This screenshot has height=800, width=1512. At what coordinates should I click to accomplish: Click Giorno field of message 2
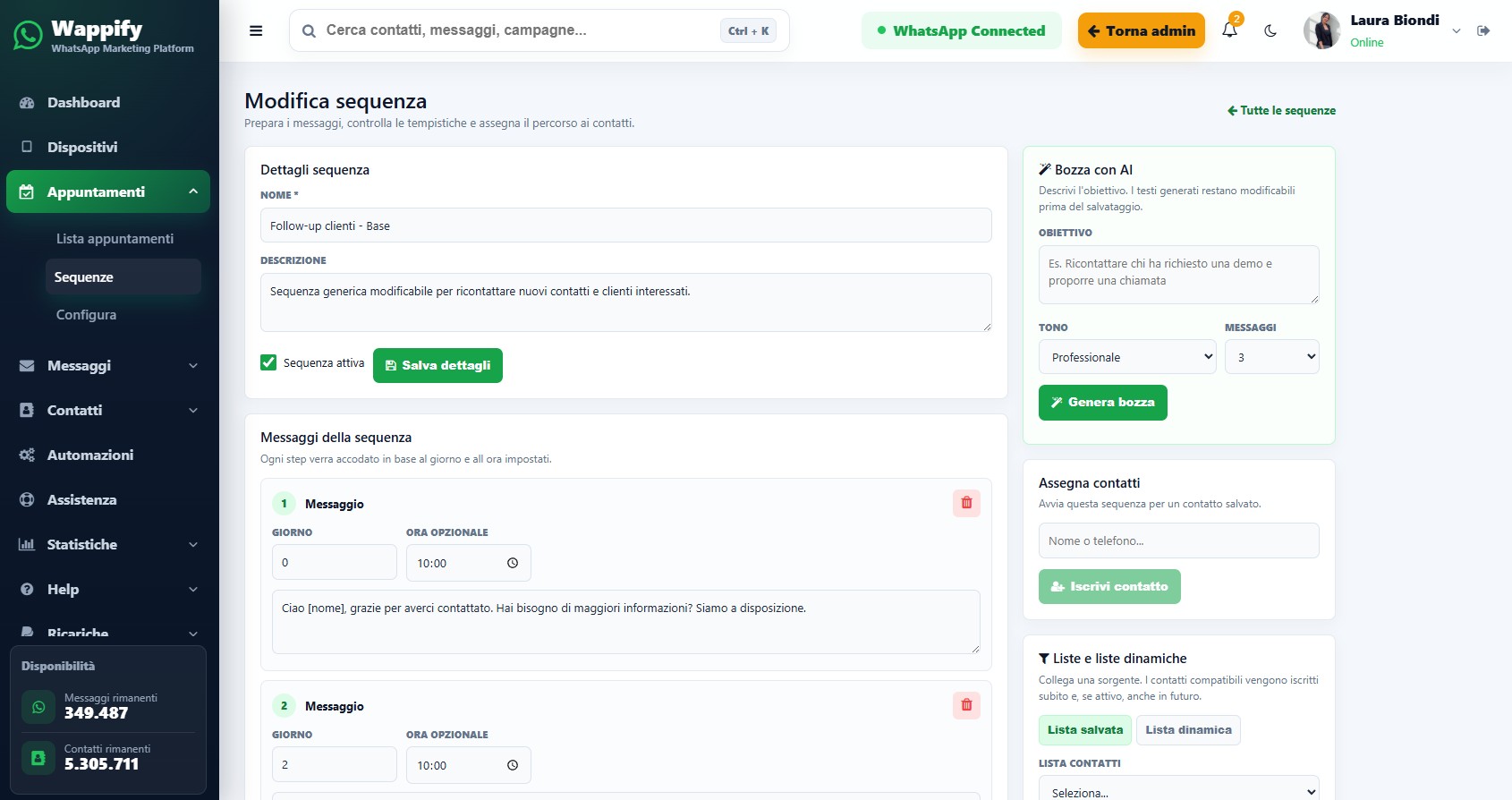[x=335, y=764]
